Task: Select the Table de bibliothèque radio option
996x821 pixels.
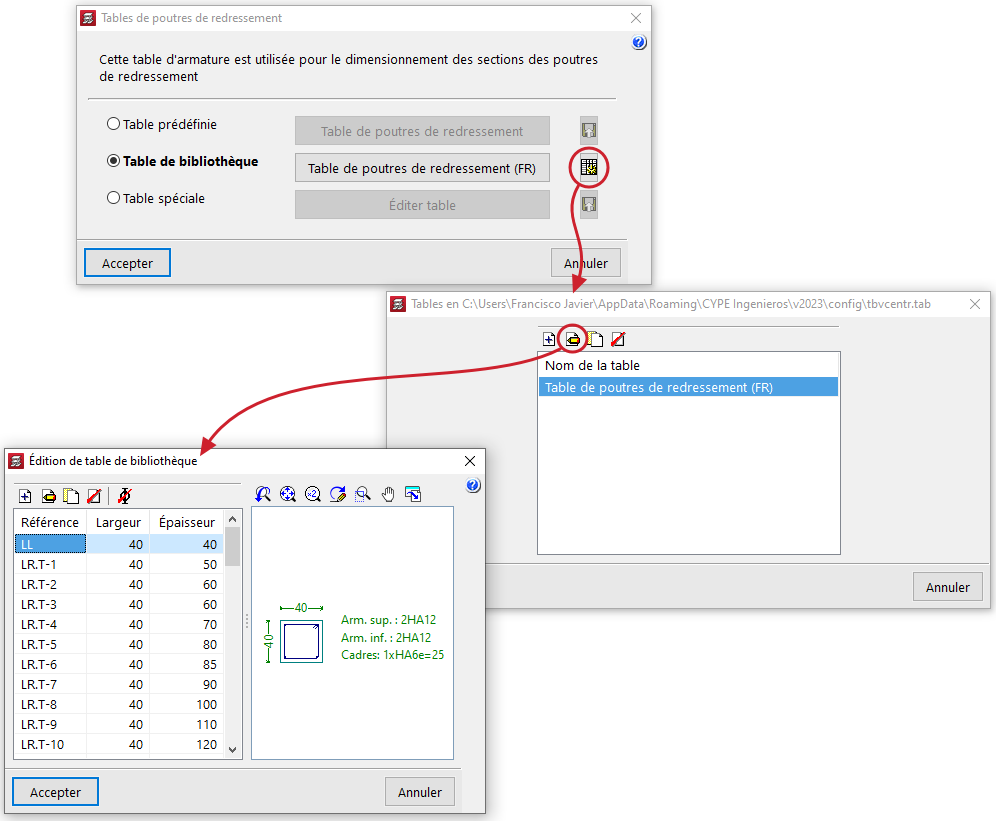Action: (x=114, y=161)
